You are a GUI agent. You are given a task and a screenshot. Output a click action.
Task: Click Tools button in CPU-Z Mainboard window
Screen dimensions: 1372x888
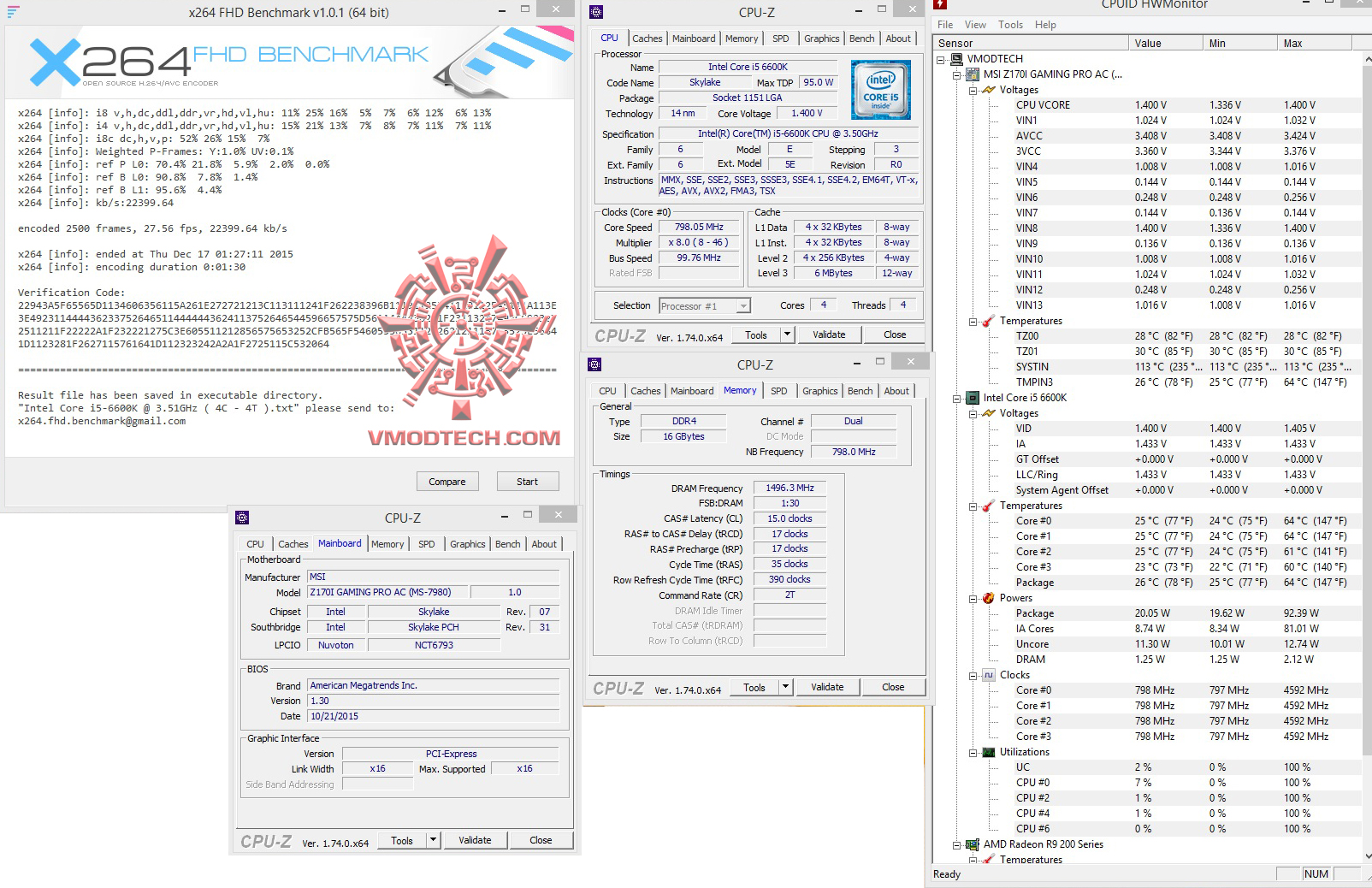coord(402,840)
